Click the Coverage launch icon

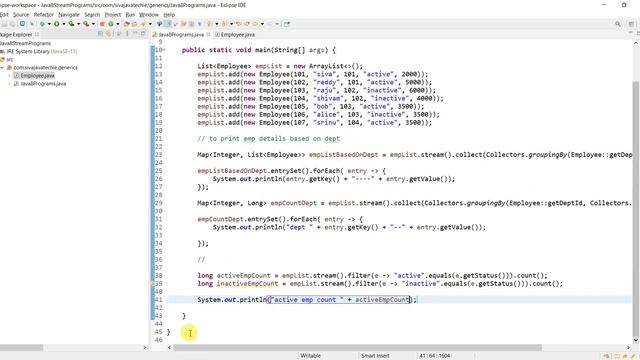(71, 24)
